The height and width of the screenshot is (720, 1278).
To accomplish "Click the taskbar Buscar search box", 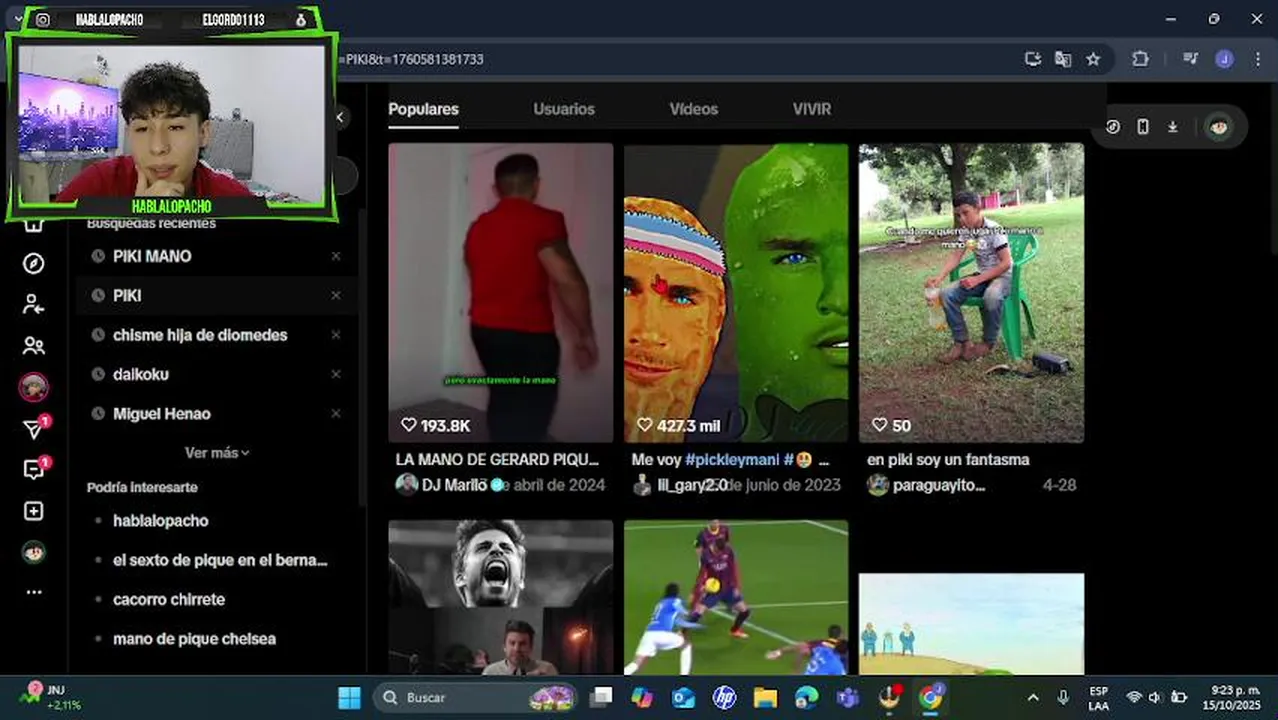I will pos(477,697).
